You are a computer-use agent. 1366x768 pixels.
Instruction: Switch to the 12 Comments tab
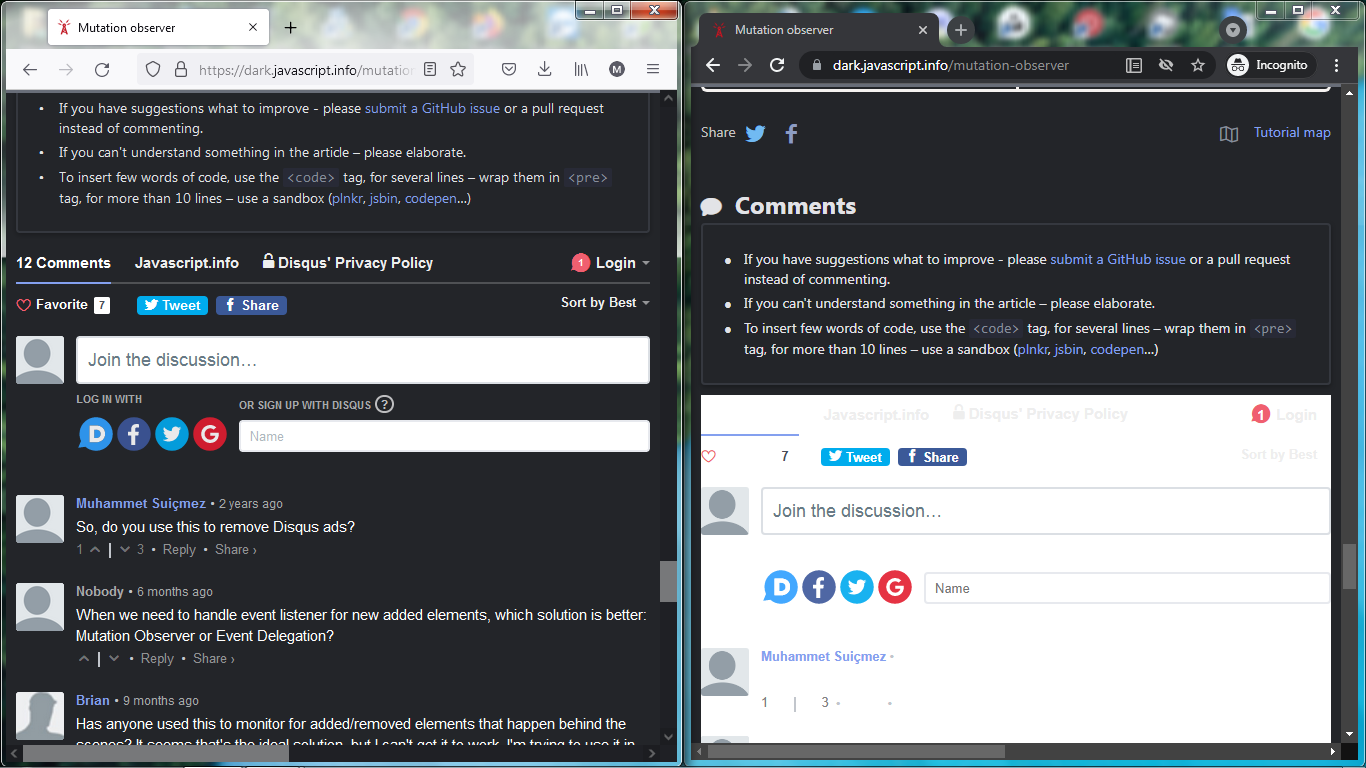coord(62,263)
